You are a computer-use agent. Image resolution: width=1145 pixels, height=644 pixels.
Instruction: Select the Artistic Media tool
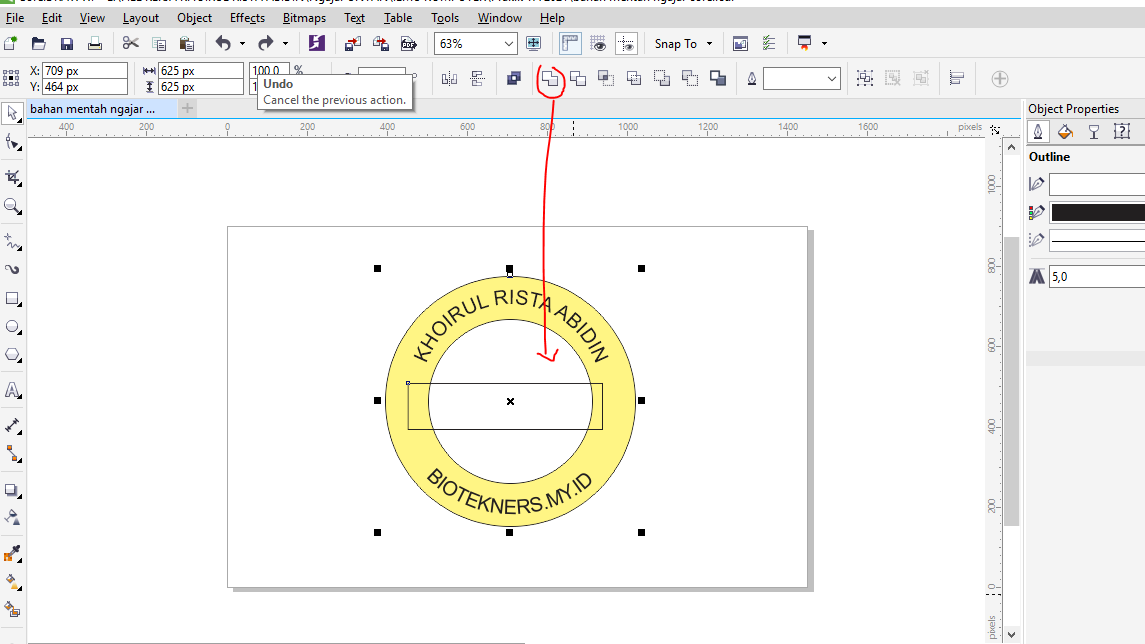(12, 269)
